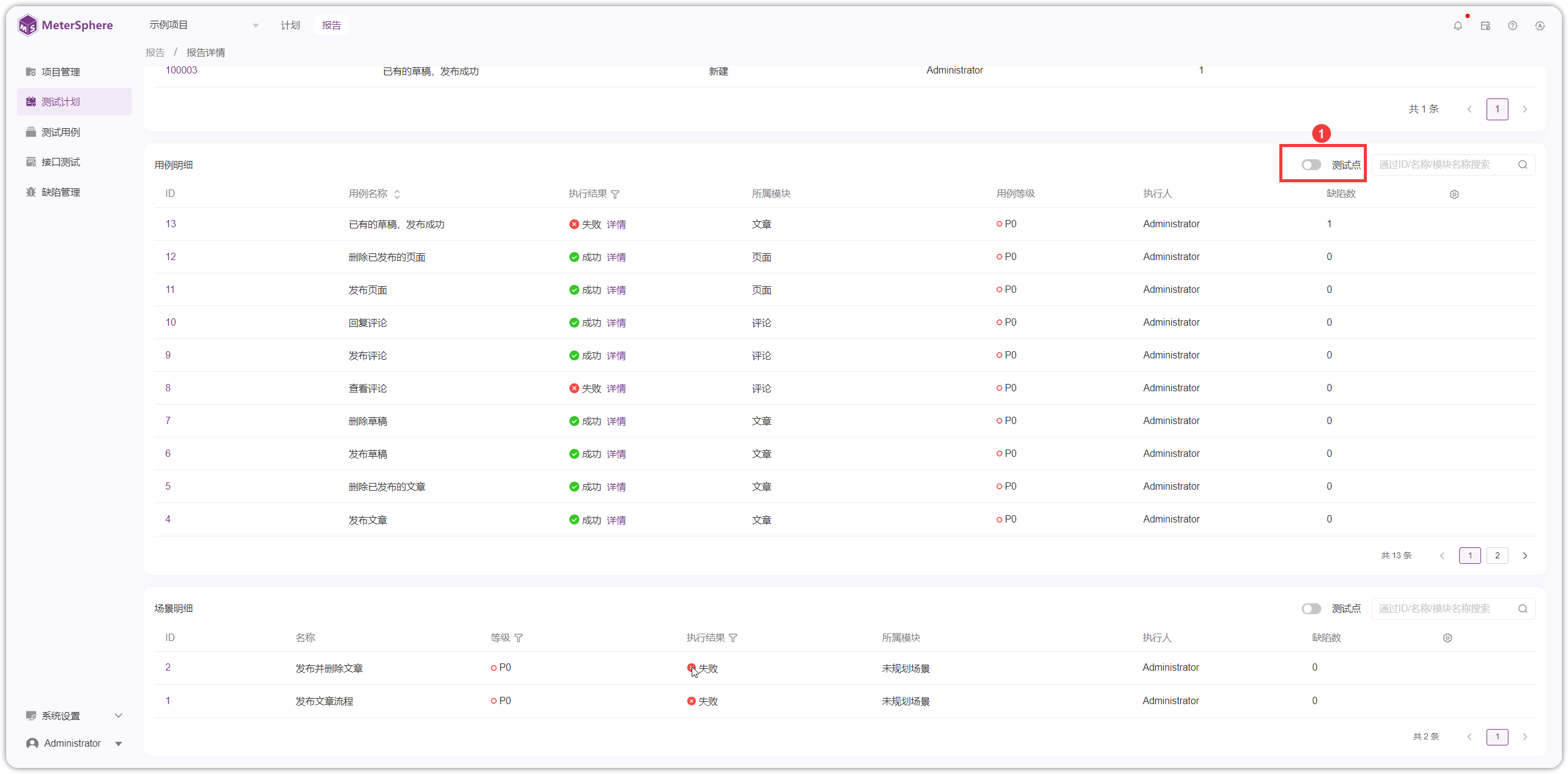Viewport: 1568px width, 774px height.
Task: Switch to the 计划 tab
Action: 291,25
